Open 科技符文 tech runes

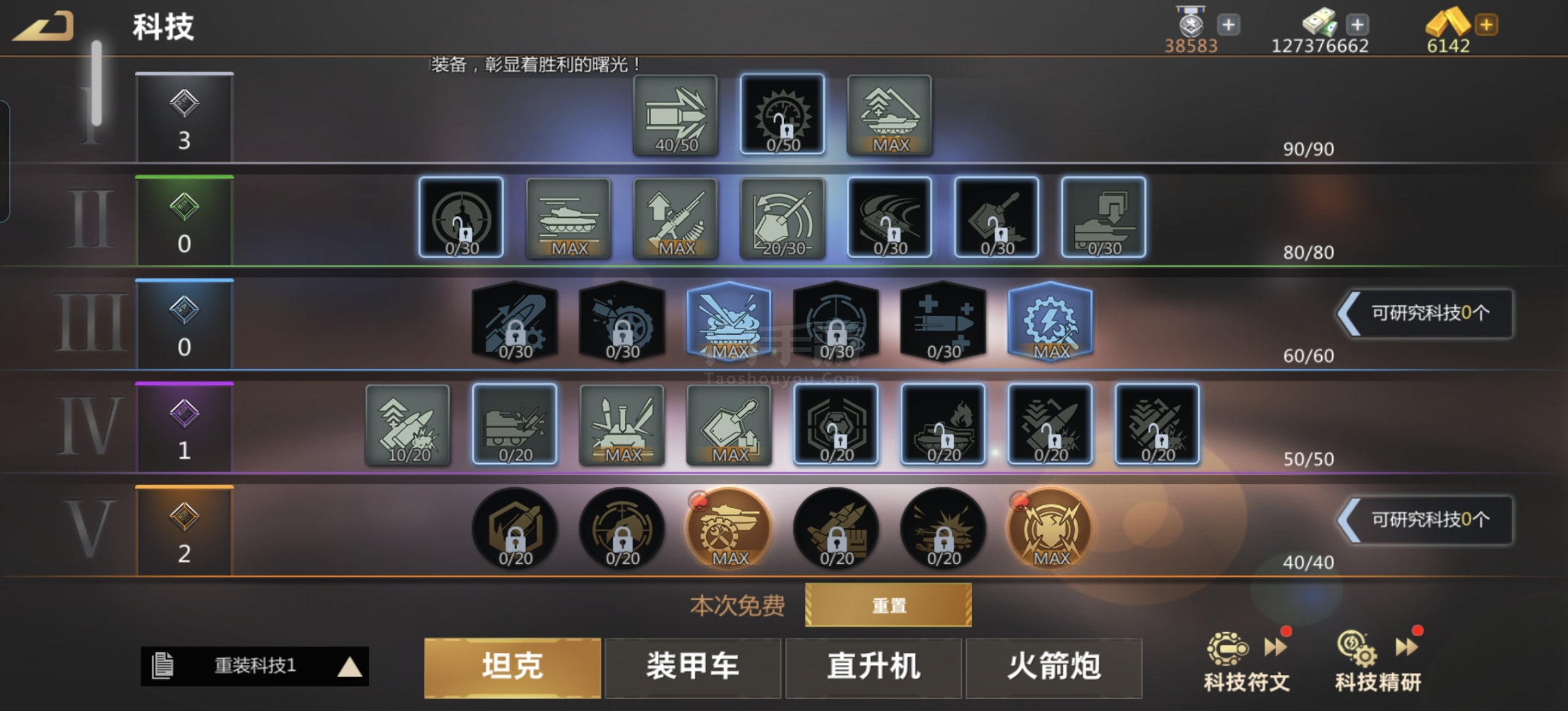point(1247,663)
